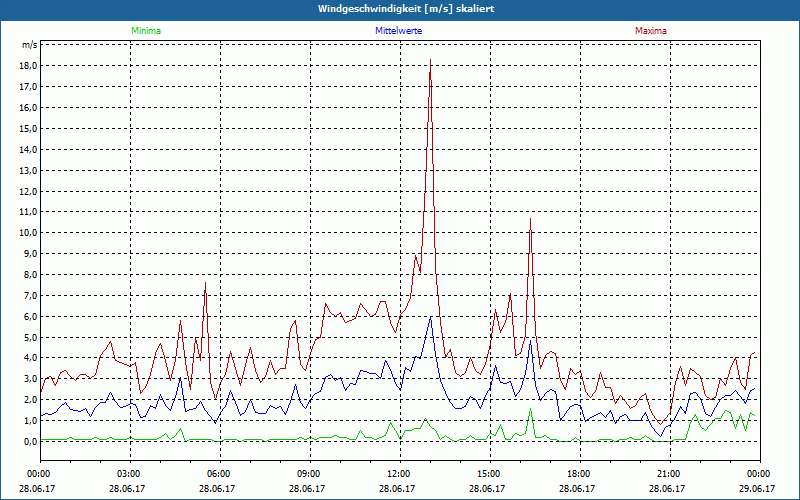
Task: Click the blue Mittelwerte peak at 6 m/s
Action: (431, 317)
